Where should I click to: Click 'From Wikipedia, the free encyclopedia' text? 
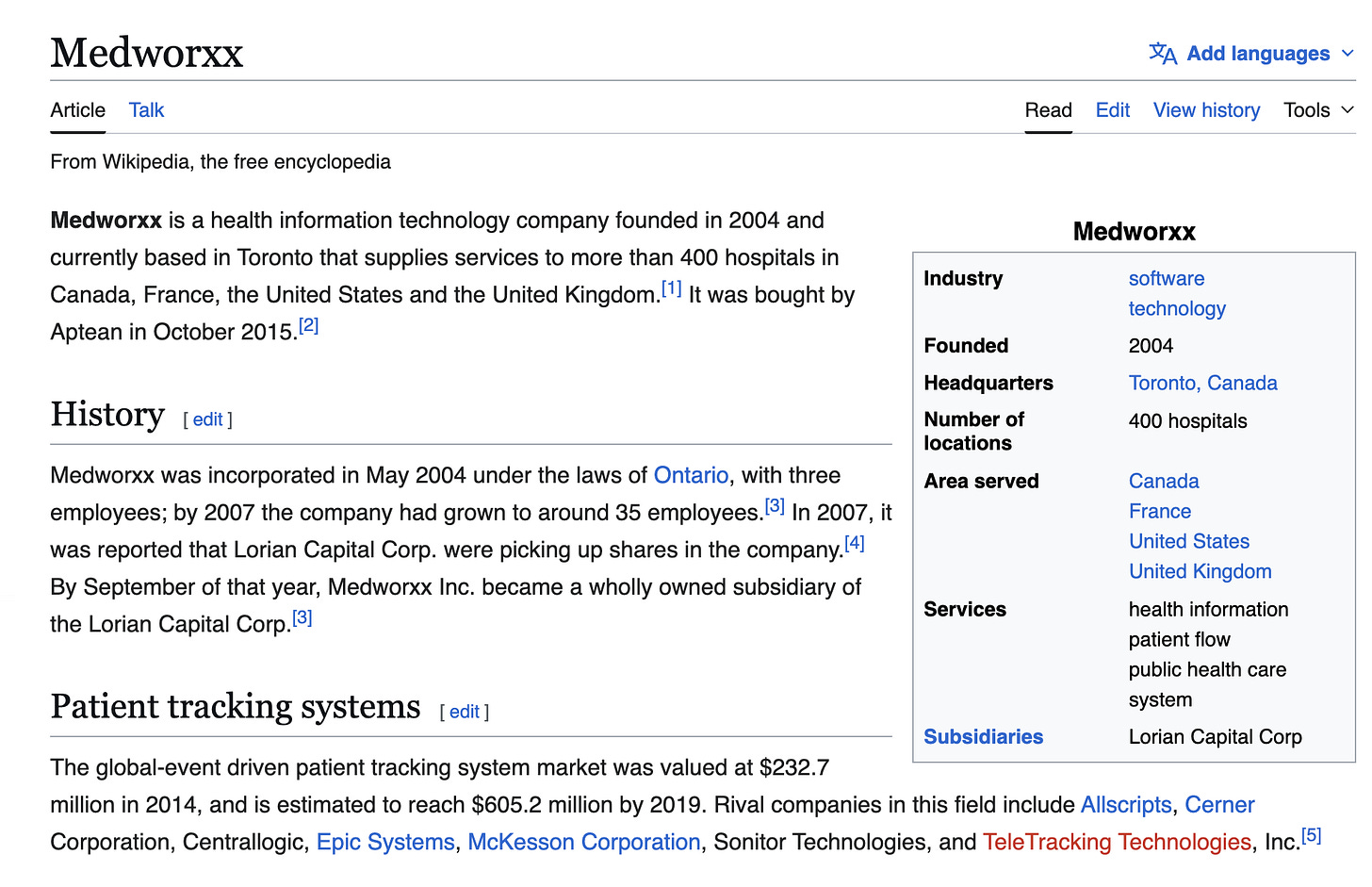click(x=220, y=162)
